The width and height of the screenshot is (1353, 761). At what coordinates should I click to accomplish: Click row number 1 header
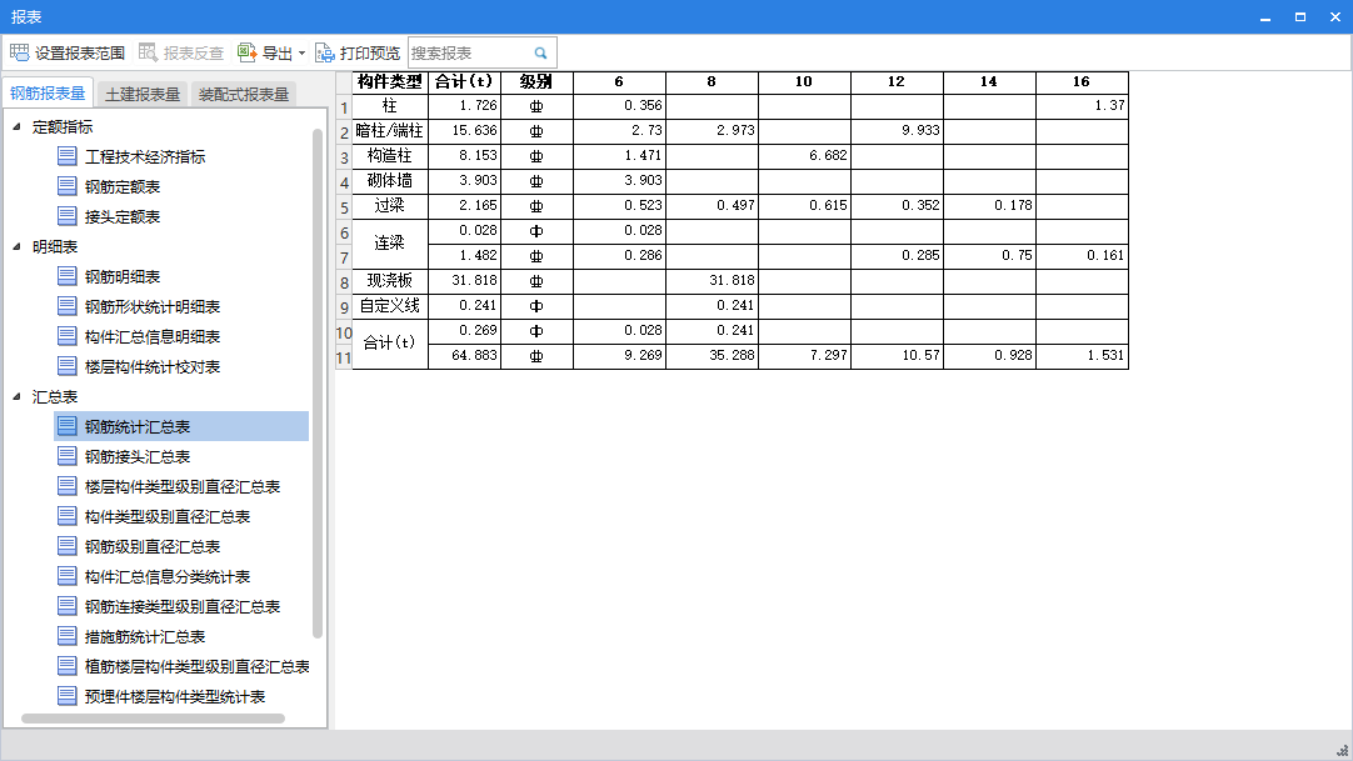344,106
